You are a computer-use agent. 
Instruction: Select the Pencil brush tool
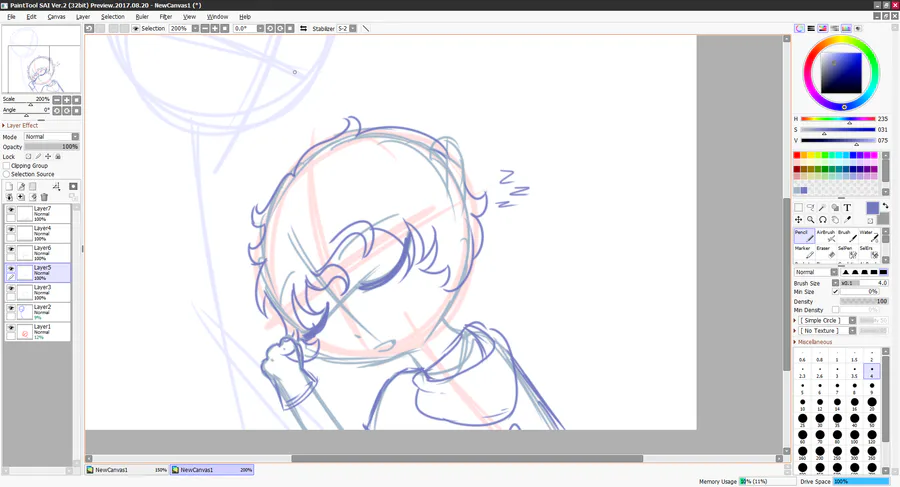tap(804, 236)
